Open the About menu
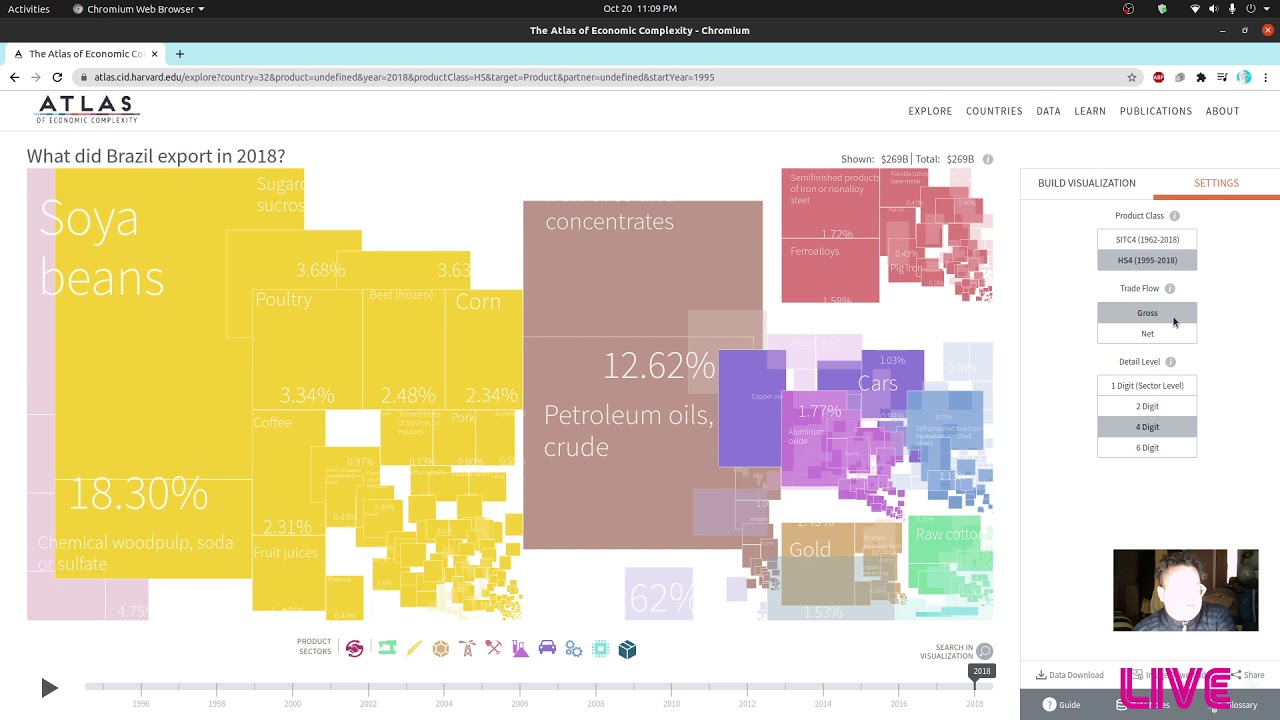Image resolution: width=1280 pixels, height=720 pixels. pyautogui.click(x=1222, y=111)
